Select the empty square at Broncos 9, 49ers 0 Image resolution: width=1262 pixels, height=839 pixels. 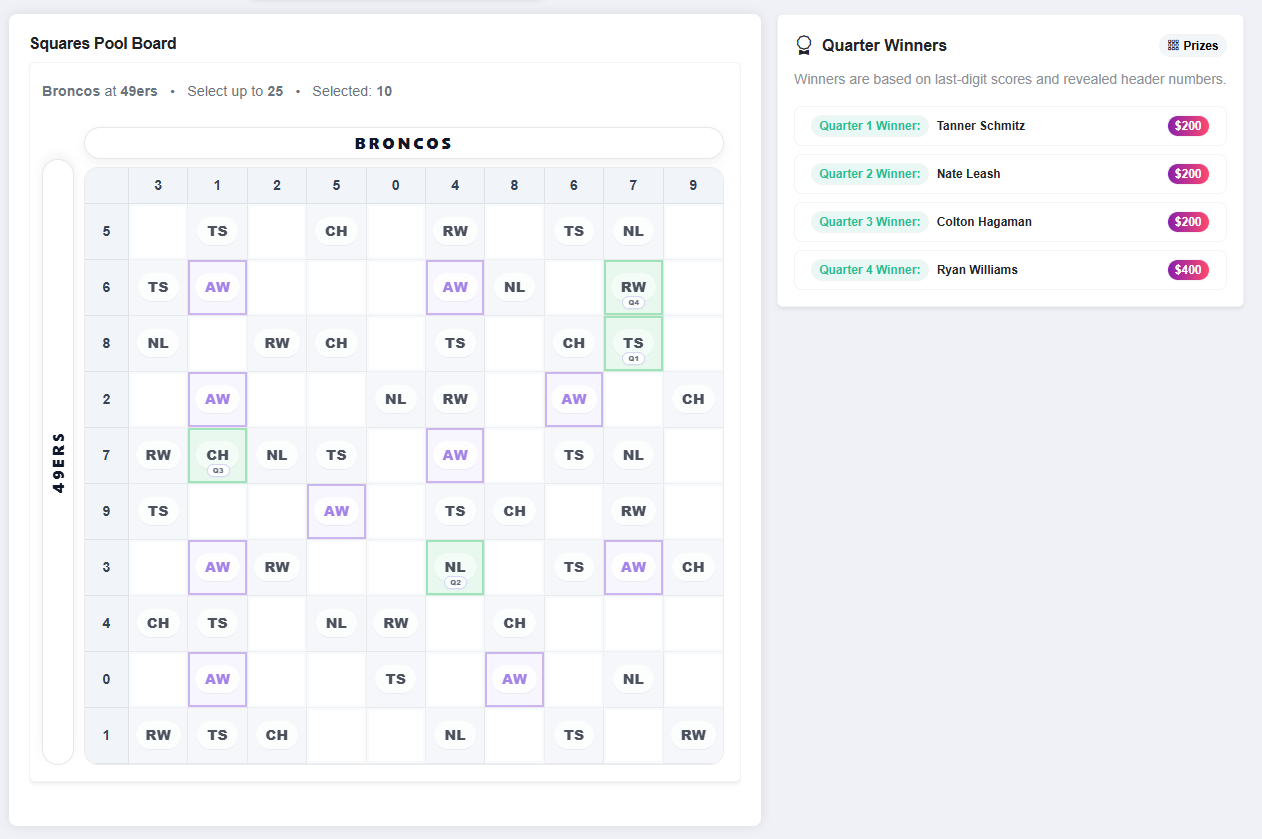coord(692,679)
